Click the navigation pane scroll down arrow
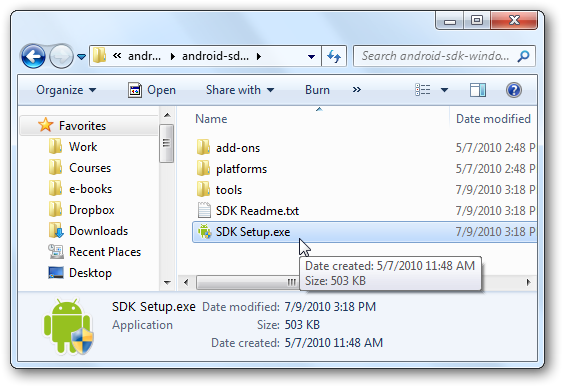 point(167,283)
